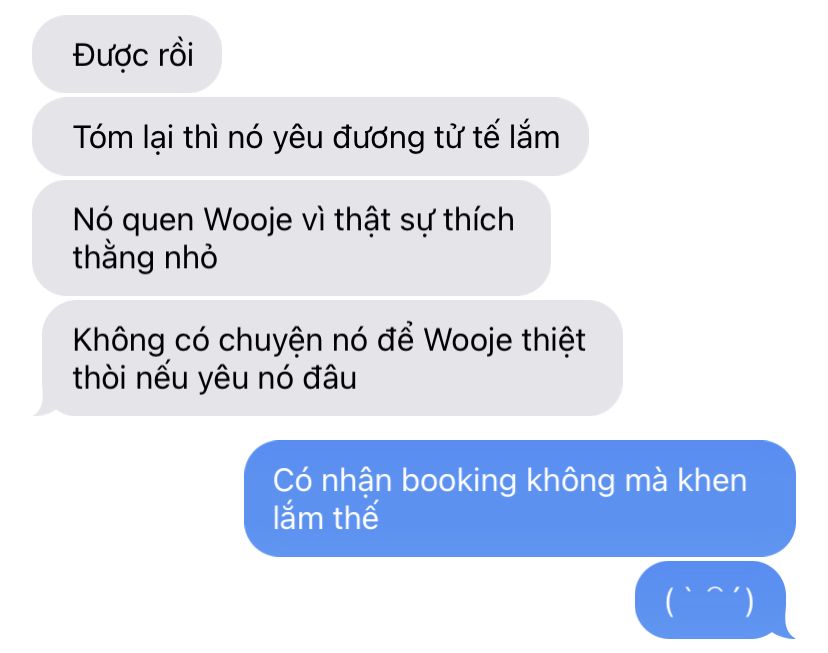
Task: Click "Wooje" in the "Không có chuyện" message
Action: [468, 340]
